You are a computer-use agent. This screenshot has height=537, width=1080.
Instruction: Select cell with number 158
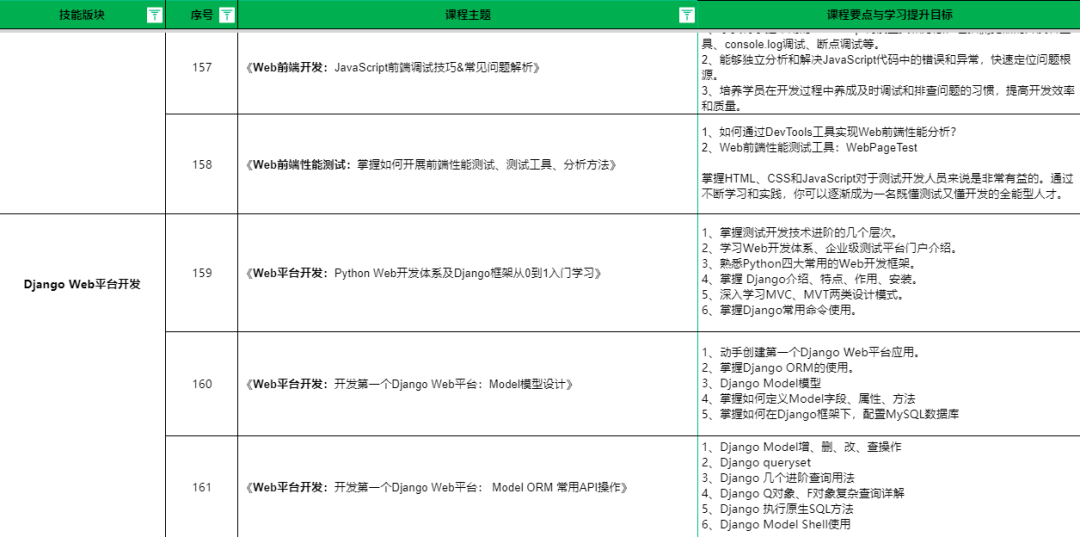[202, 165]
